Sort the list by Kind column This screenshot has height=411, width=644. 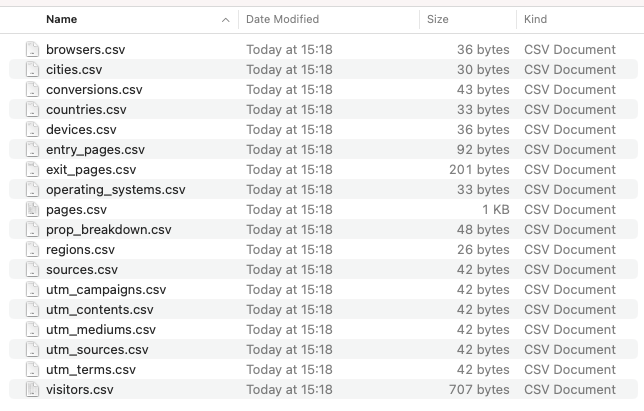point(536,19)
